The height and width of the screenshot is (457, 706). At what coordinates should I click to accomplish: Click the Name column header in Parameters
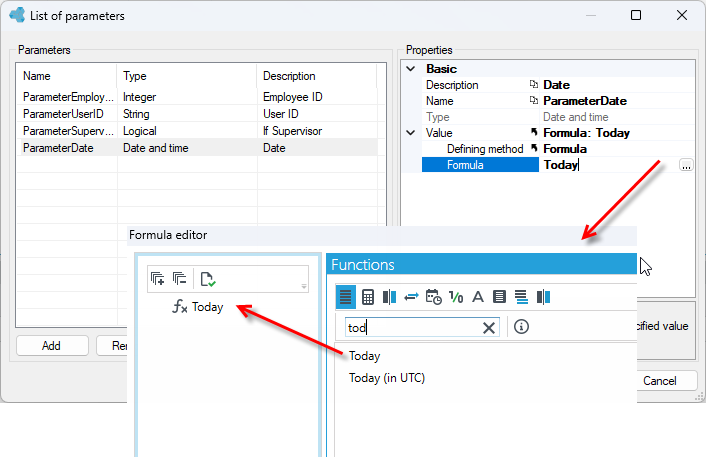tap(67, 76)
